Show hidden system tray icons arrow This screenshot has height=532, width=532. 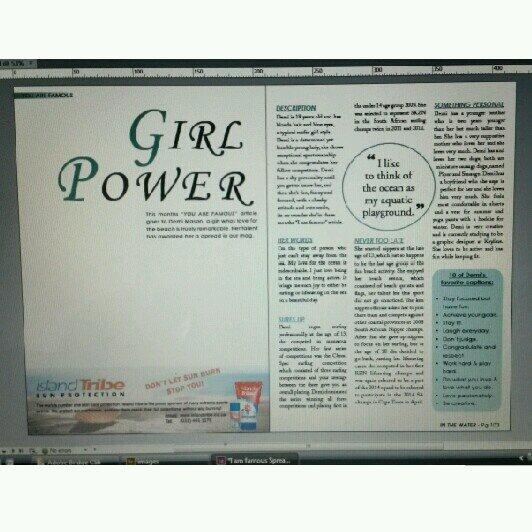click(x=522, y=459)
